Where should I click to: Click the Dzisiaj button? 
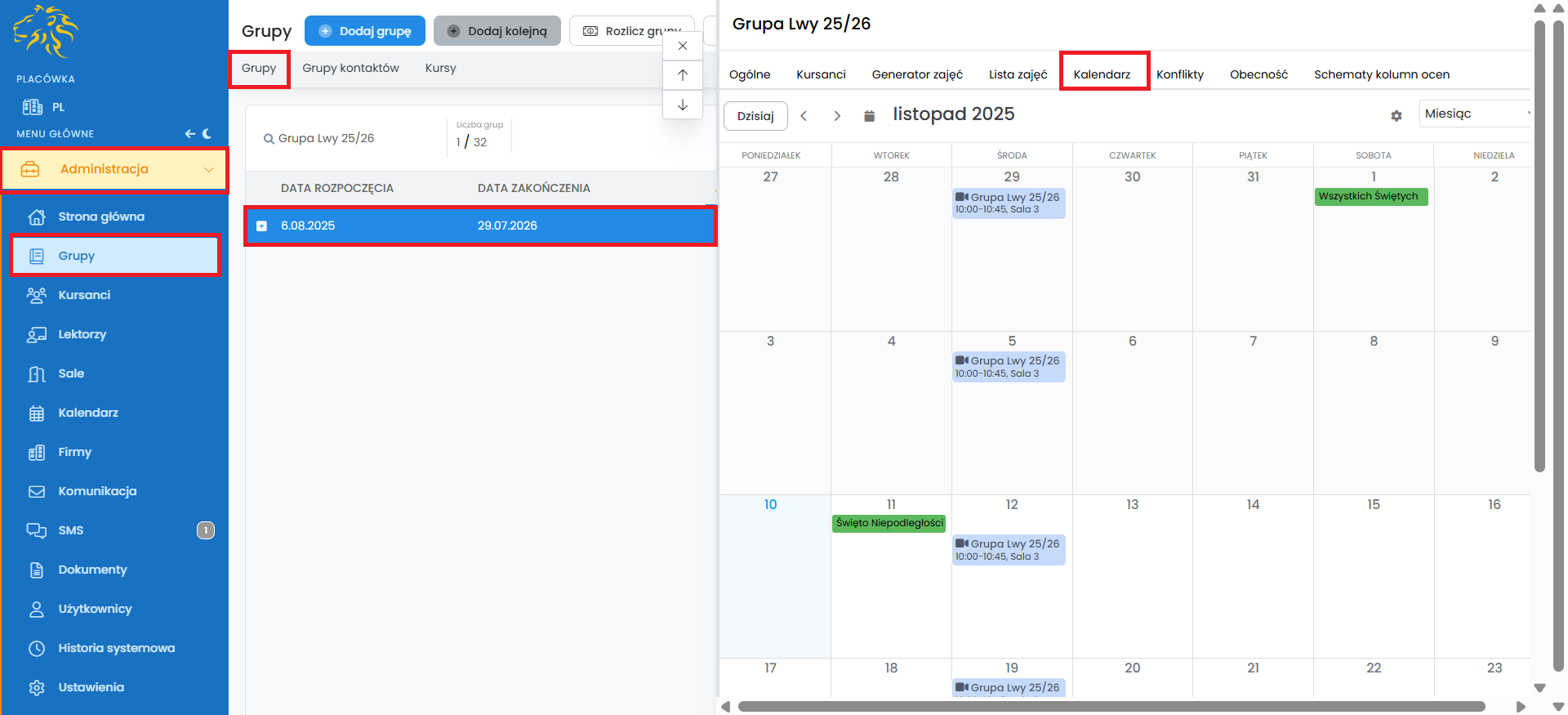[755, 116]
